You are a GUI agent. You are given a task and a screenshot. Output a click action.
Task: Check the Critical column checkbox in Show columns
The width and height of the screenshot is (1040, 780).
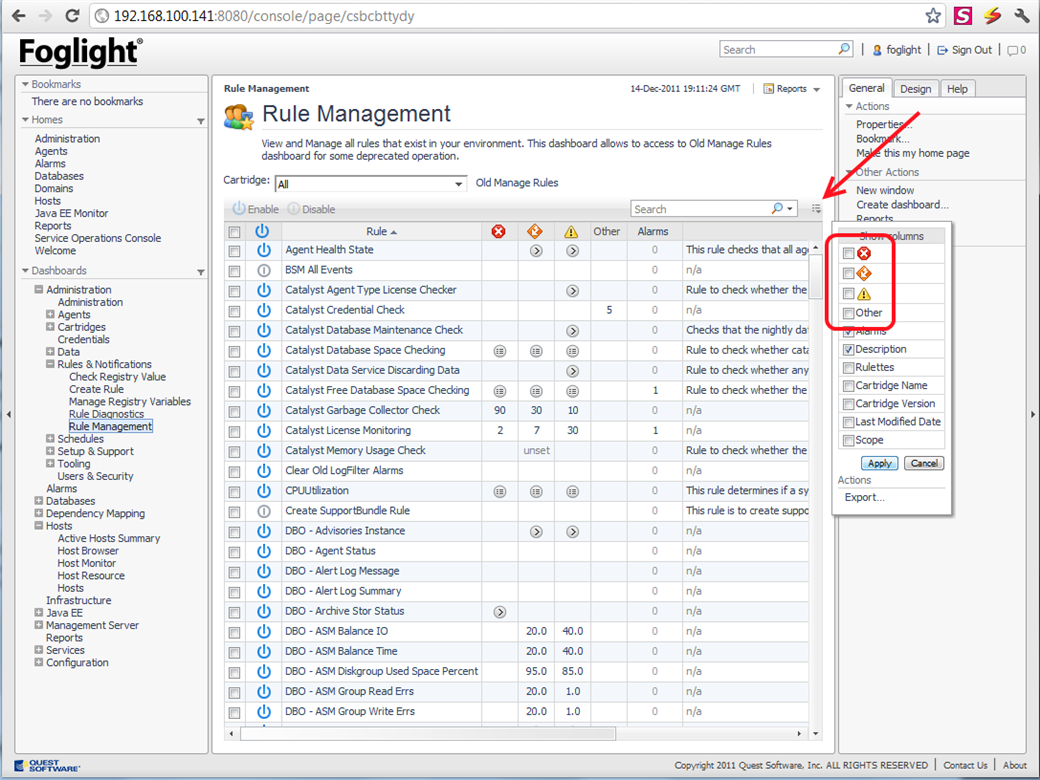[x=848, y=273]
